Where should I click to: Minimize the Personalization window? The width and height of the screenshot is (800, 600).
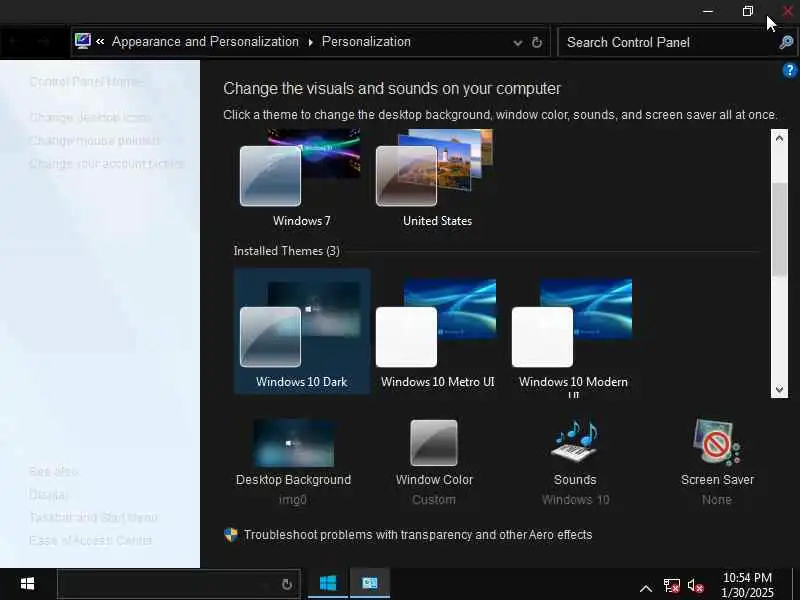[x=708, y=11]
